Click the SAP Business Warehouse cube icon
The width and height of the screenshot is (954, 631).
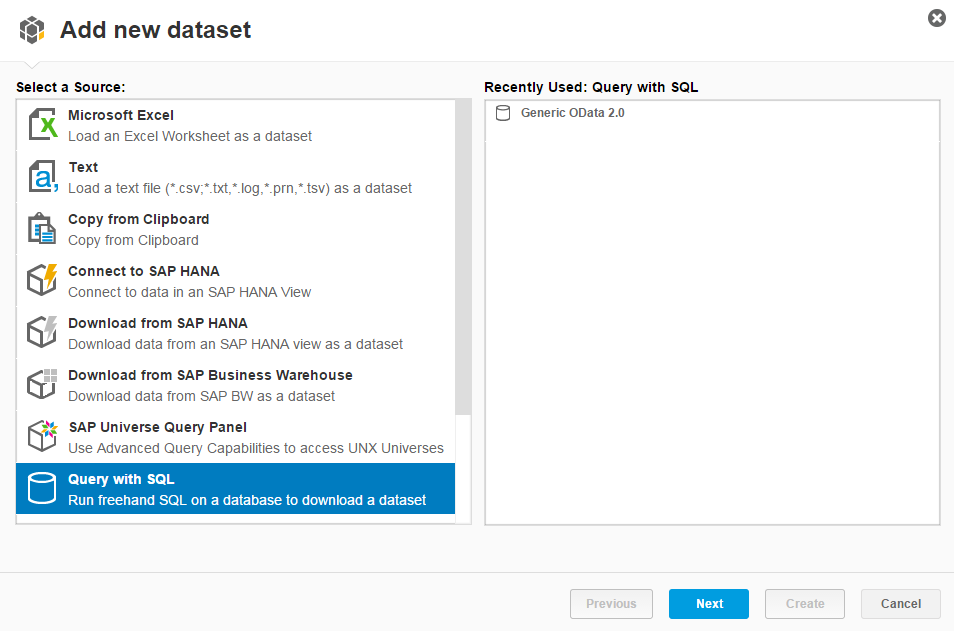click(x=43, y=384)
